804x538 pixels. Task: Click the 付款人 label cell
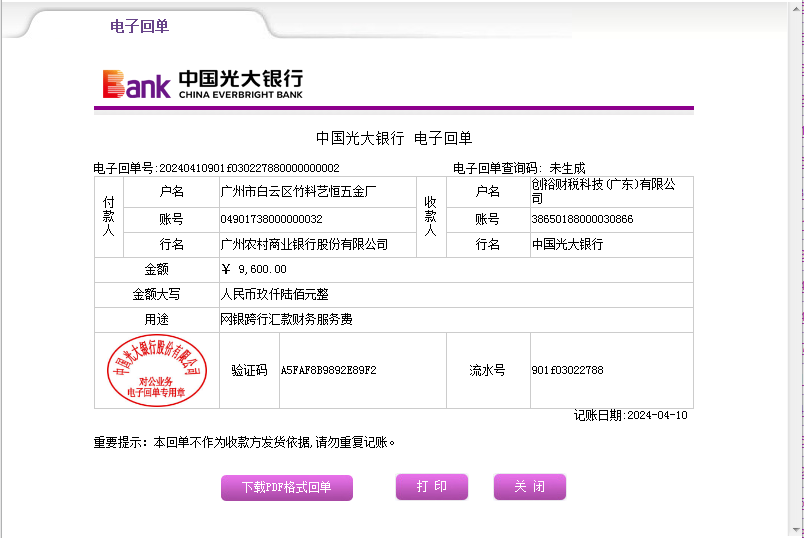pos(109,216)
